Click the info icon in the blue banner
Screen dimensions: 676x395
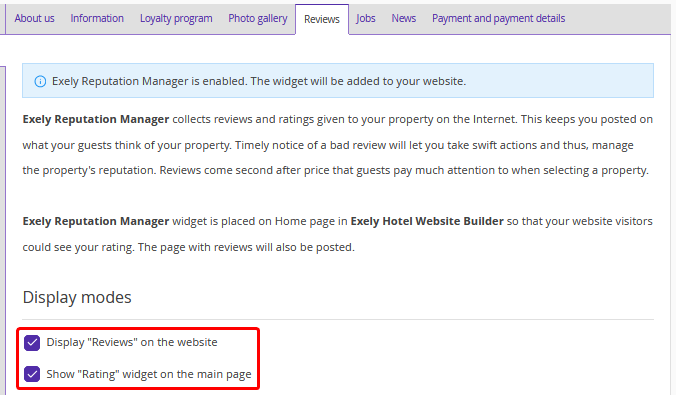pyautogui.click(x=40, y=81)
